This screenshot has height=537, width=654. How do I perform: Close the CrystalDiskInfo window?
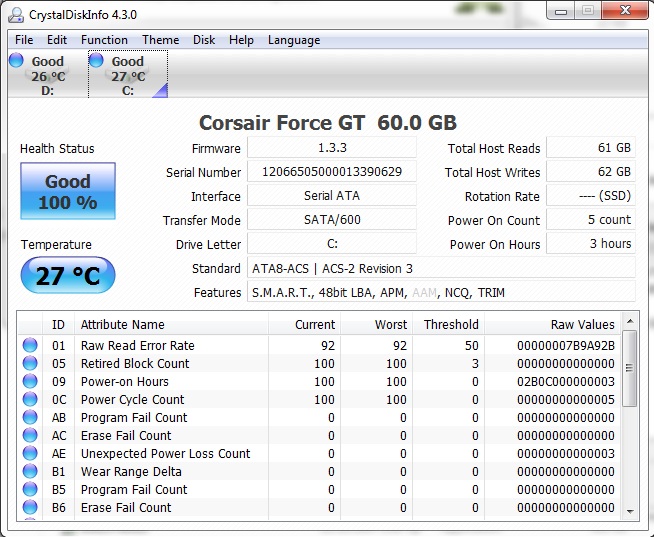[x=625, y=10]
